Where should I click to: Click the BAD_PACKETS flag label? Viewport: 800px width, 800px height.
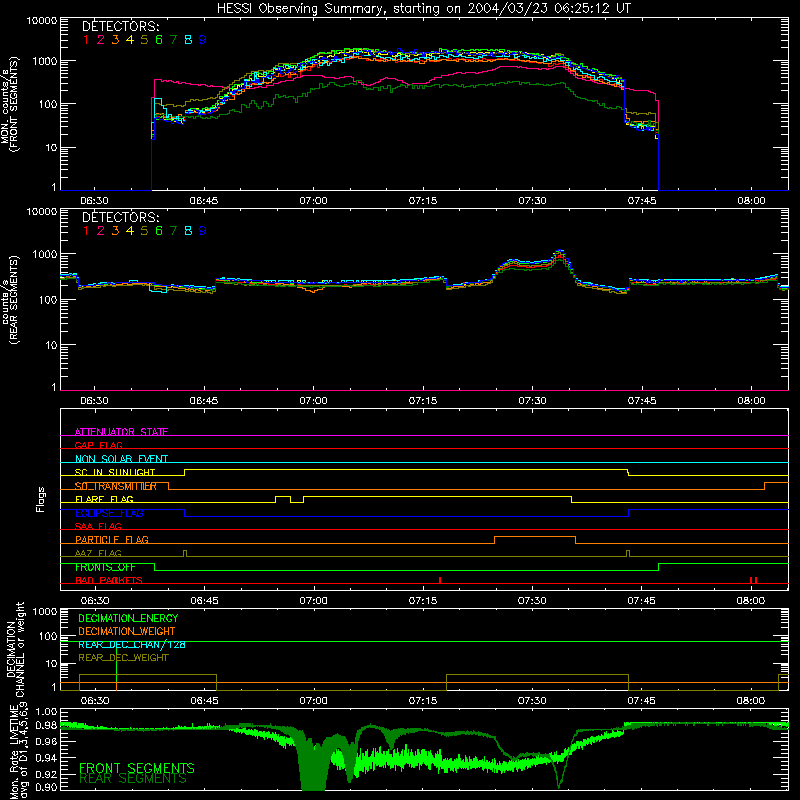click(x=109, y=581)
